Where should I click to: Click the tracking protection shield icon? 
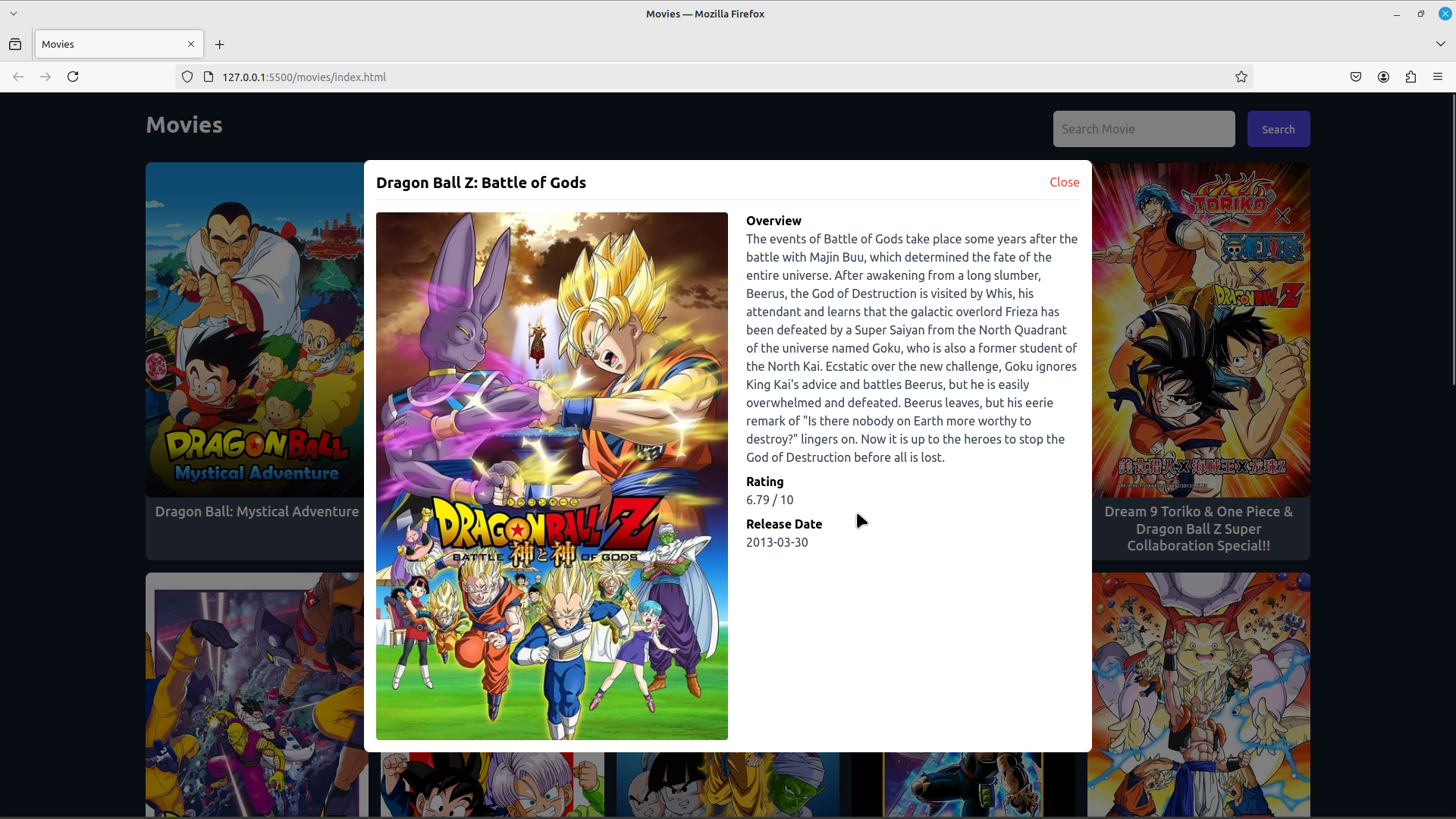point(187,77)
